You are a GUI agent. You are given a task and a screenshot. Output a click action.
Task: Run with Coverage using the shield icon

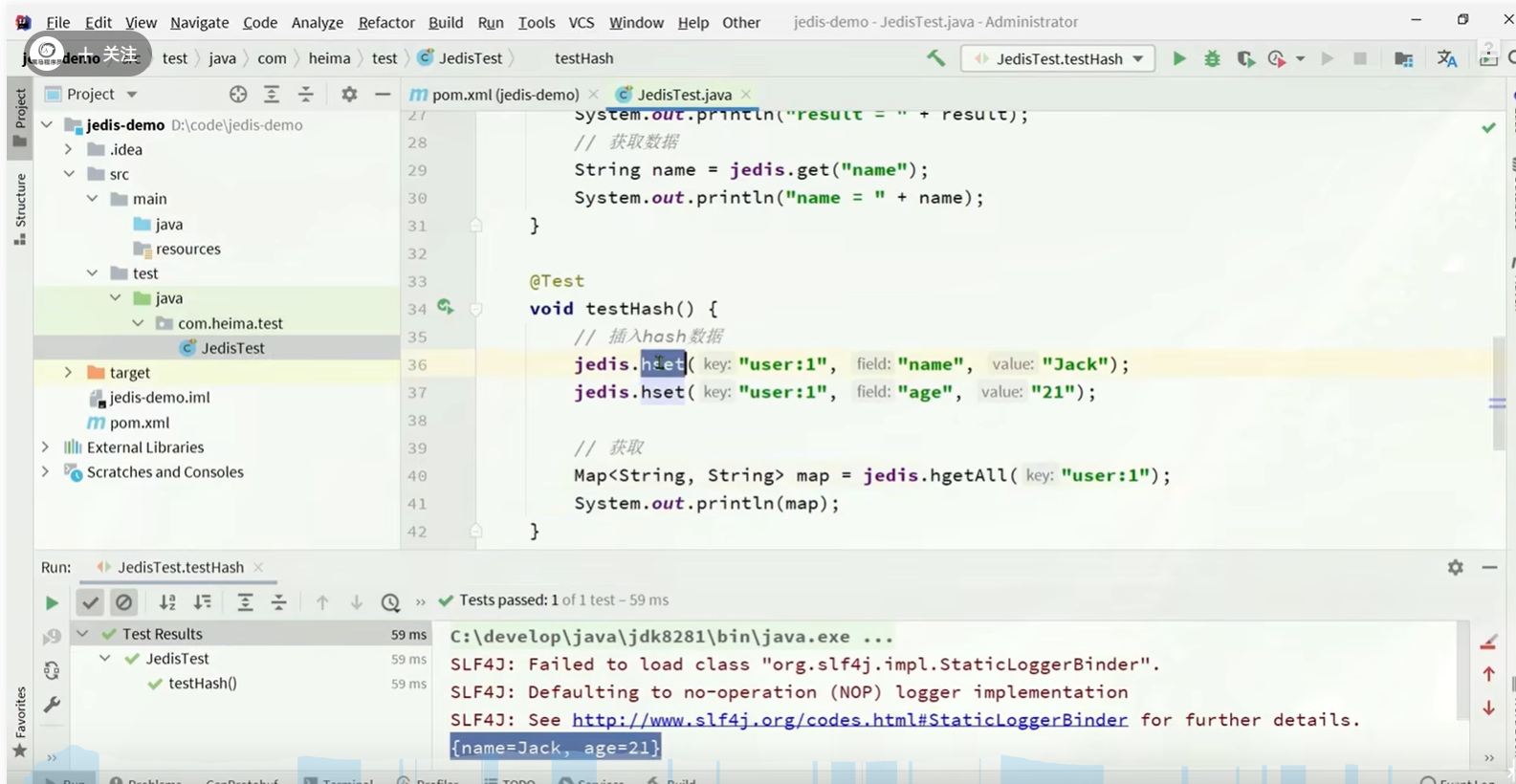tap(1244, 58)
